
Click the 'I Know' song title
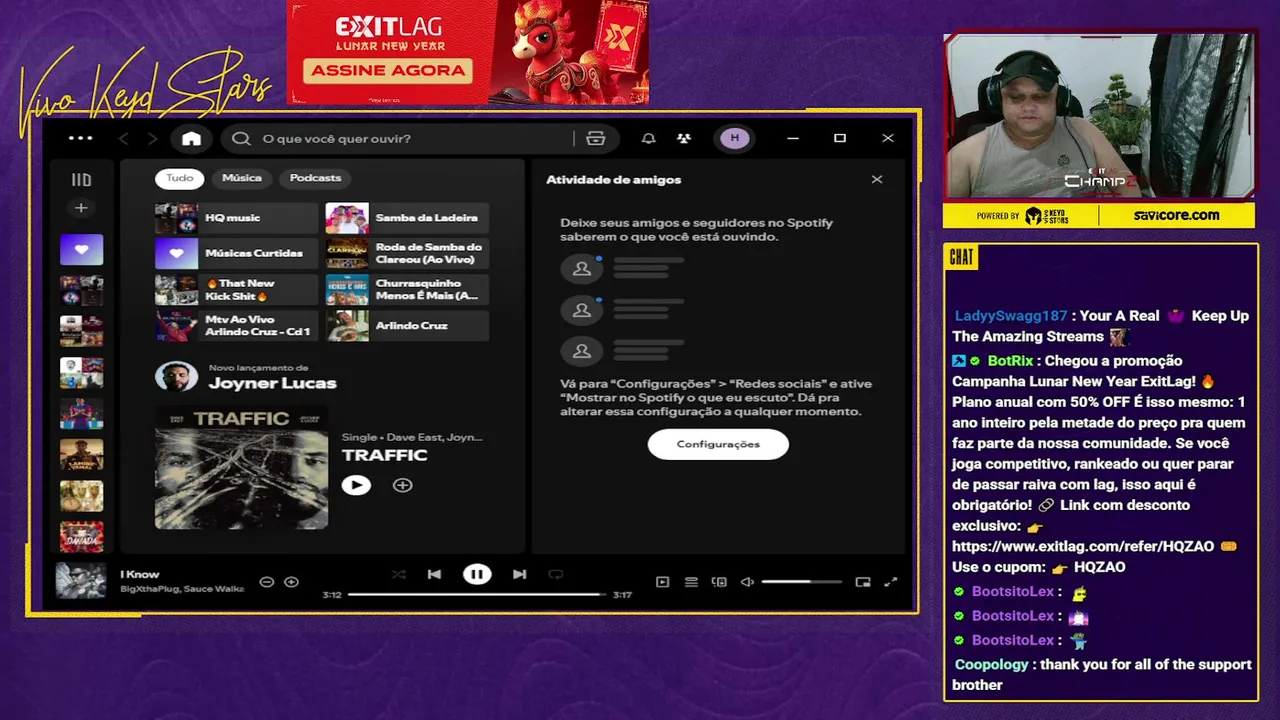[140, 574]
